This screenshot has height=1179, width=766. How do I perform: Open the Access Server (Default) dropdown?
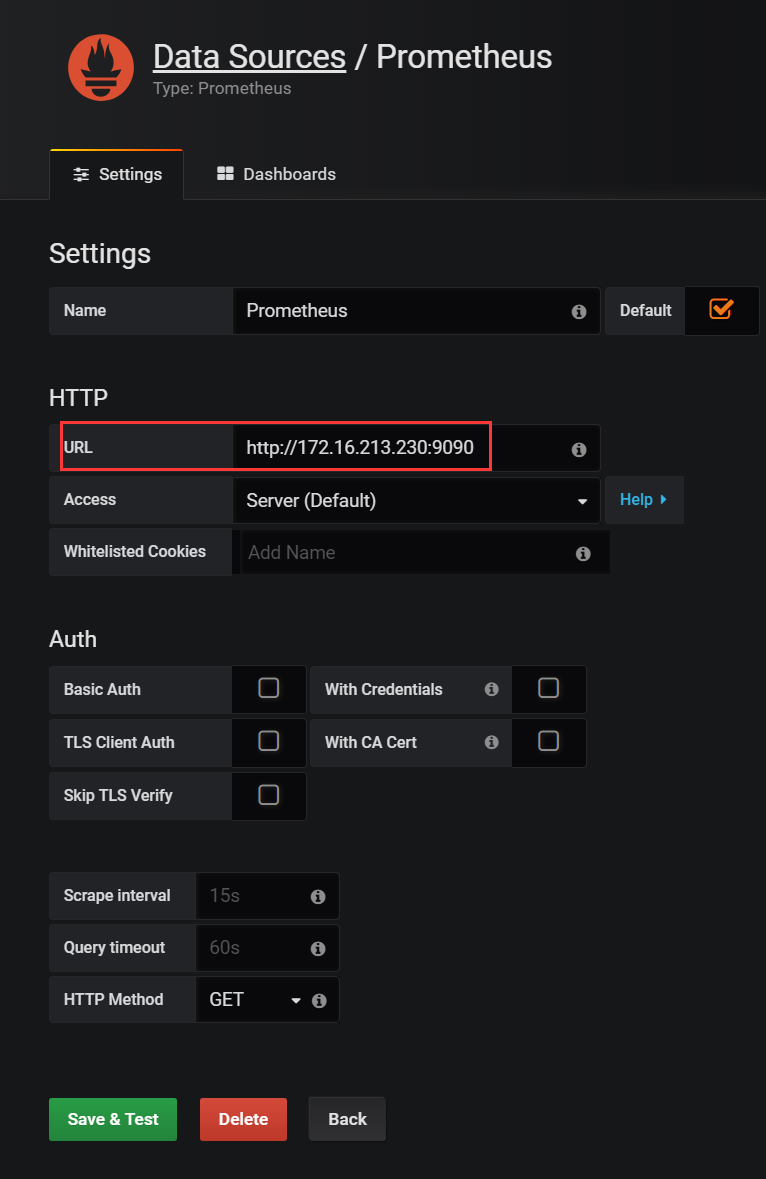tap(415, 501)
